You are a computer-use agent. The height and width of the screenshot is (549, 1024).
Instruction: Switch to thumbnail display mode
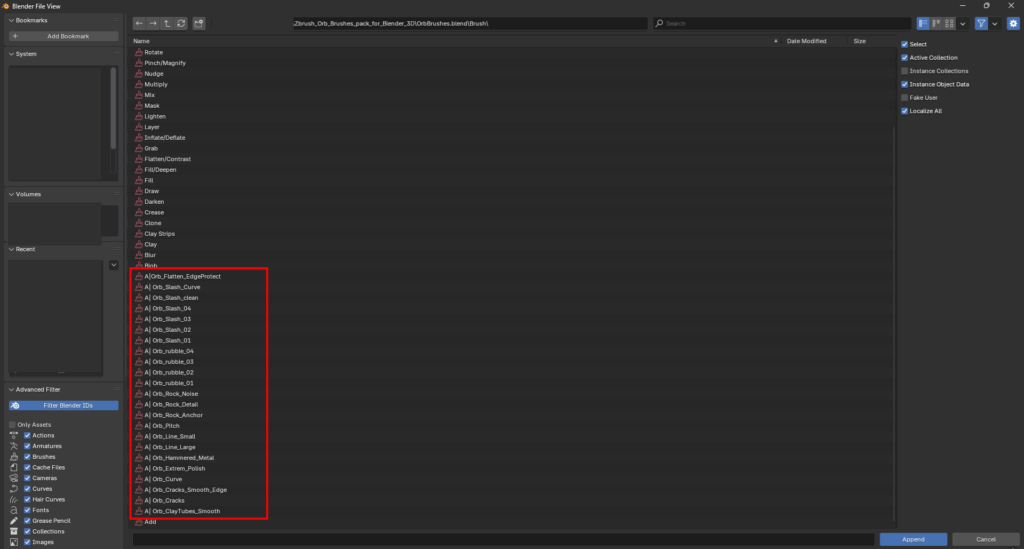click(949, 24)
